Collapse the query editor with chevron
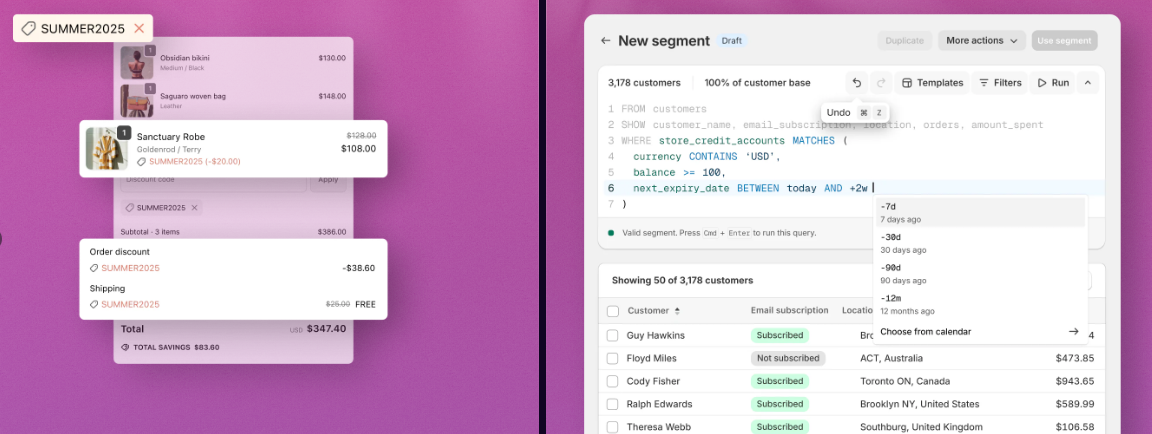Viewport: 1152px width, 434px height. click(x=1088, y=83)
